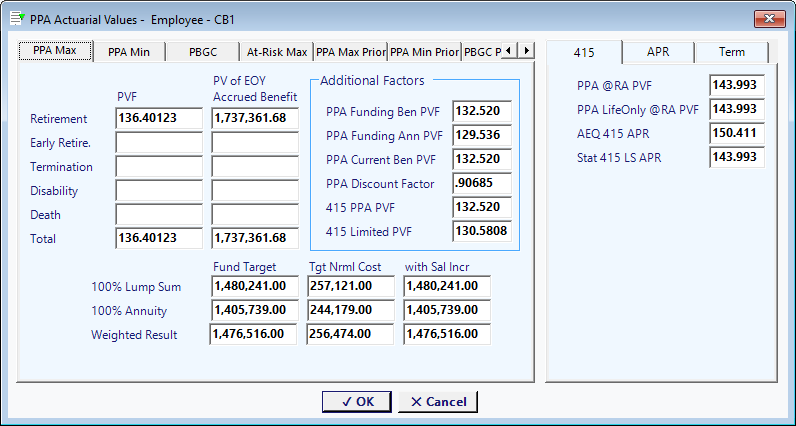
Task: Click the tab strip left scroll arrow
Action: click(509, 50)
